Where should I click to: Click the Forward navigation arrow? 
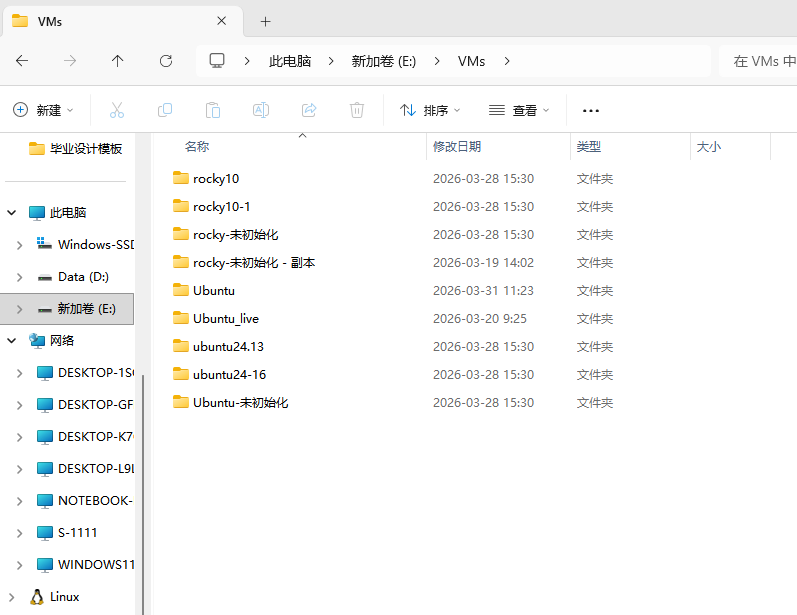(x=70, y=61)
